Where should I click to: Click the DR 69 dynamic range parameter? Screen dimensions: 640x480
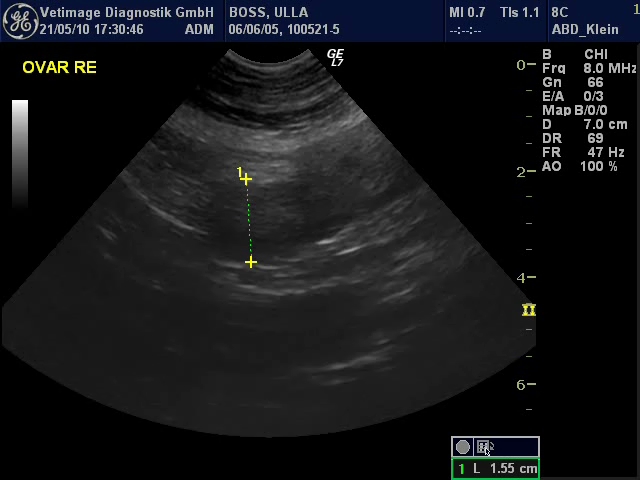[x=573, y=138]
